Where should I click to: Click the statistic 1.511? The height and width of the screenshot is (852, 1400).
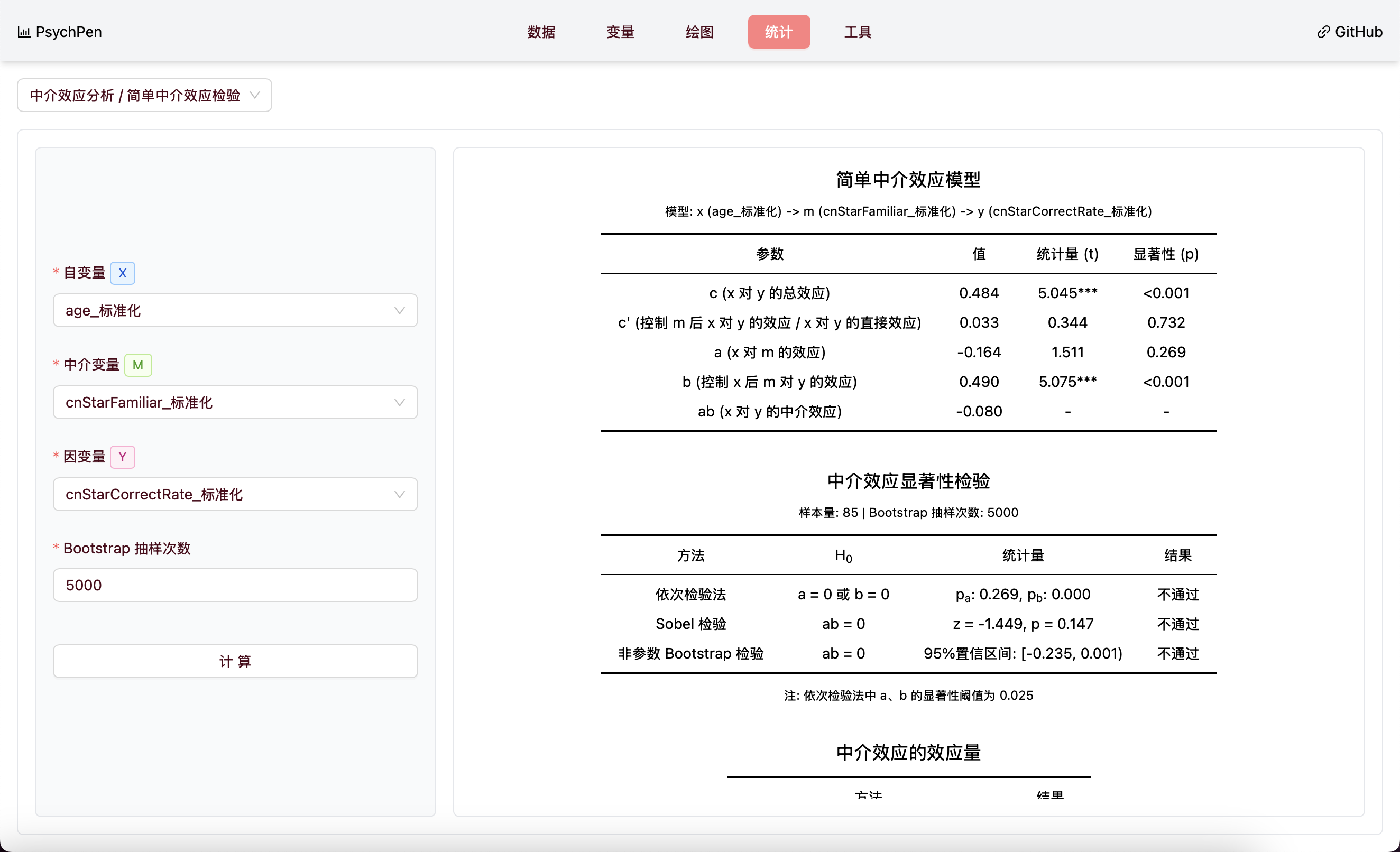(1067, 352)
